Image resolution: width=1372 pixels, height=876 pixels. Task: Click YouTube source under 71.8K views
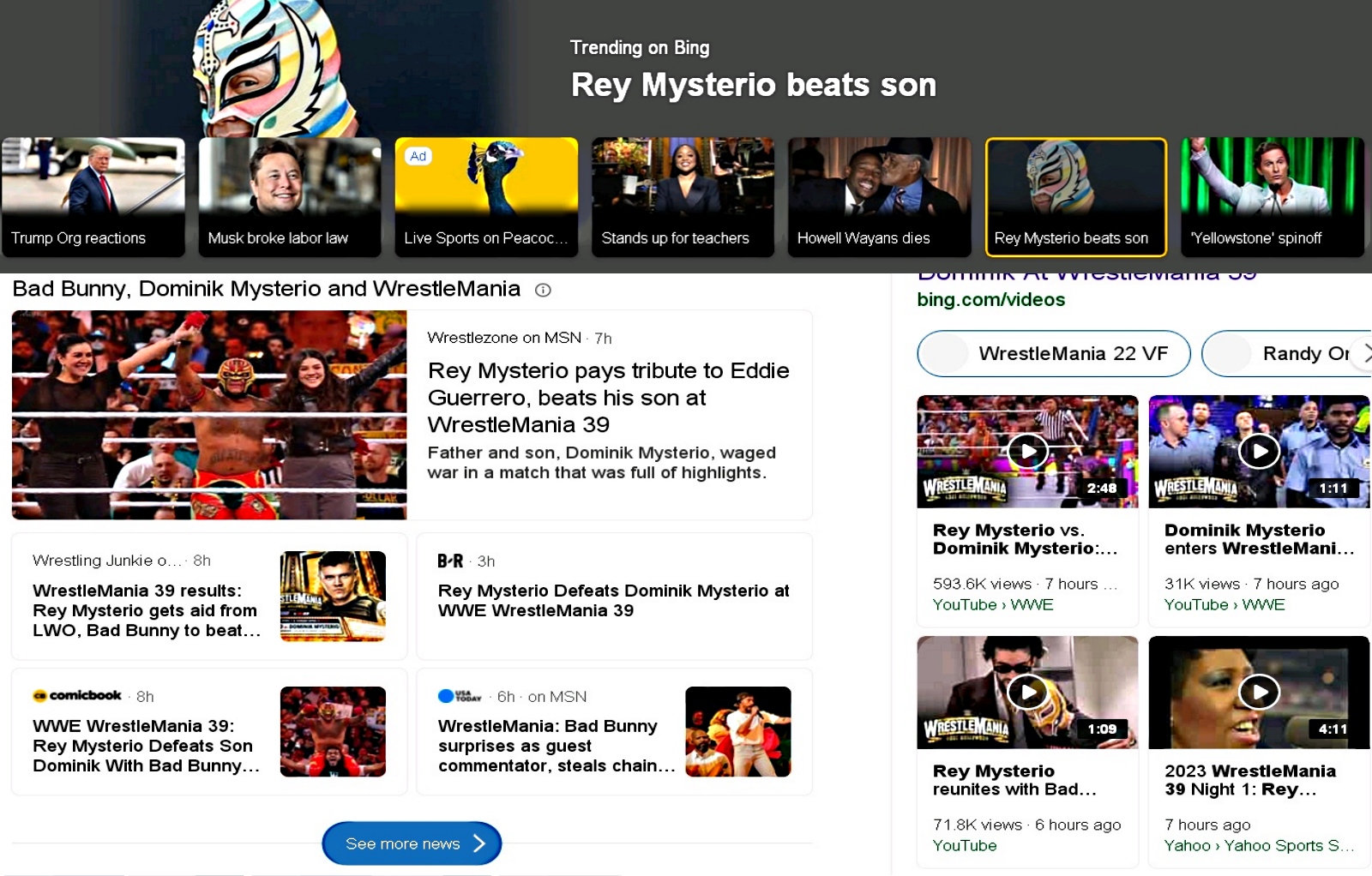(965, 845)
